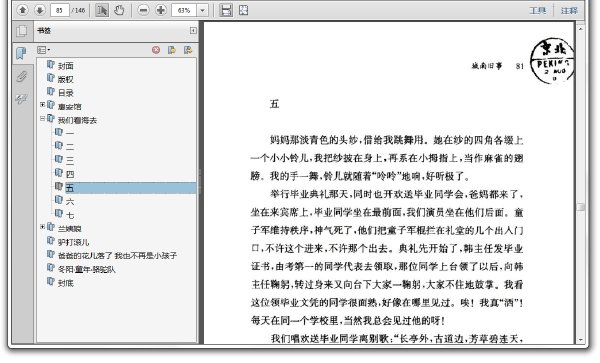Viewport: 600px width, 363px height.
Task: Add a new bookmark
Action: pyautogui.click(x=172, y=50)
